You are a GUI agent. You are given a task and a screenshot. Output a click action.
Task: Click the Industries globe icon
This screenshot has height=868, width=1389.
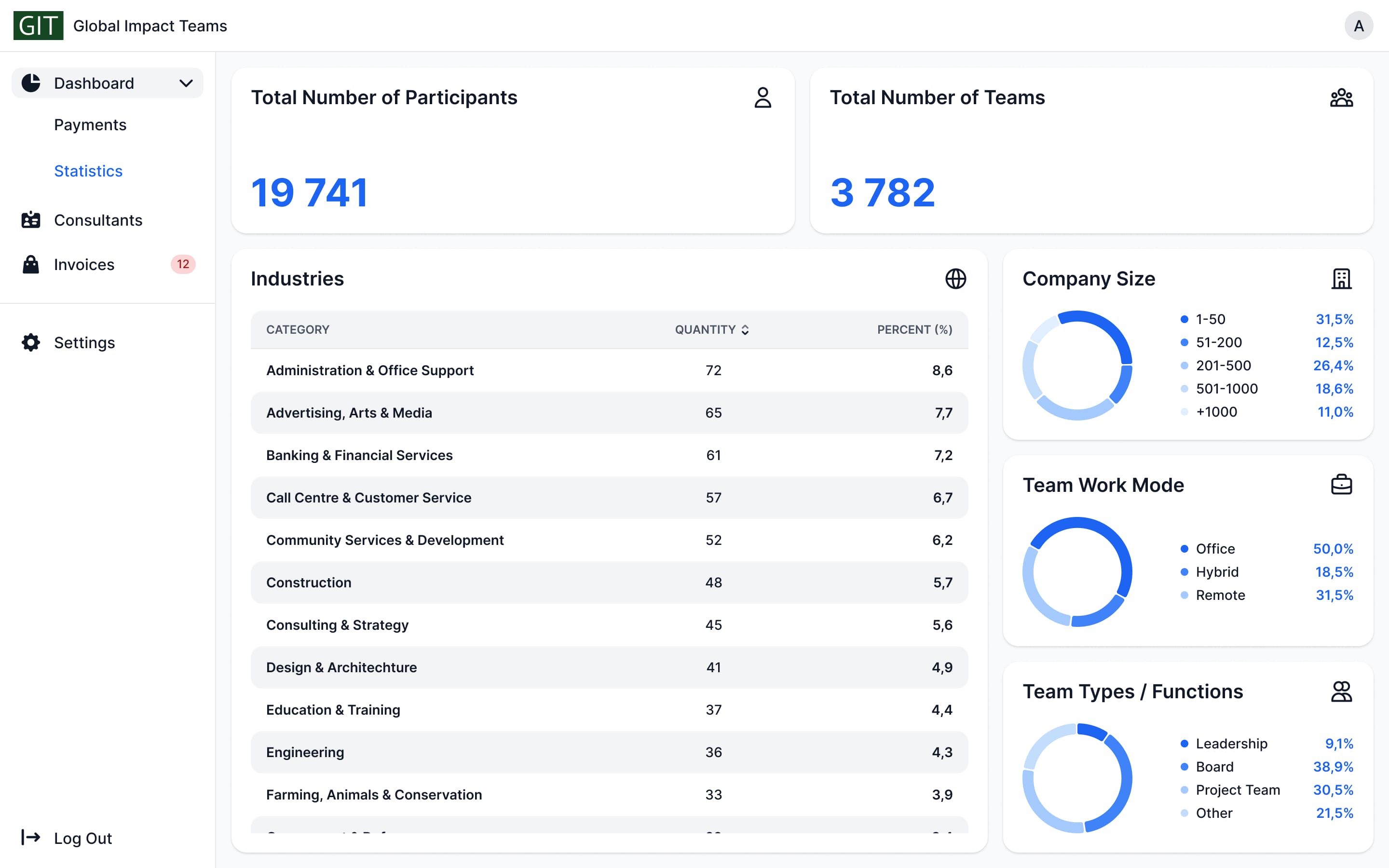pyautogui.click(x=955, y=279)
